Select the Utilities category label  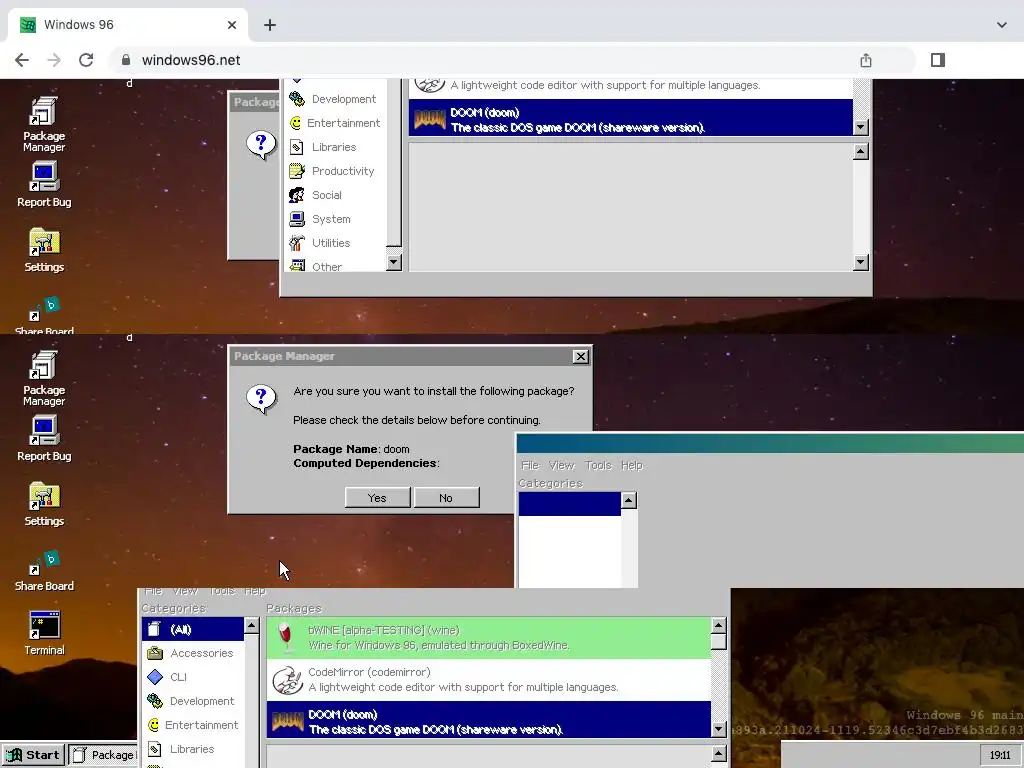point(331,243)
